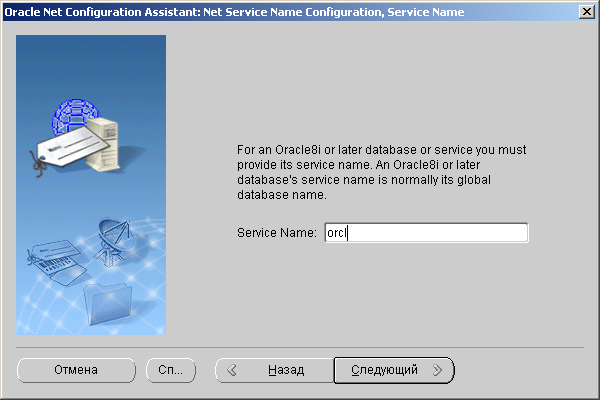The width and height of the screenshot is (600, 400).
Task: Click the Service Name label
Action: click(x=277, y=233)
